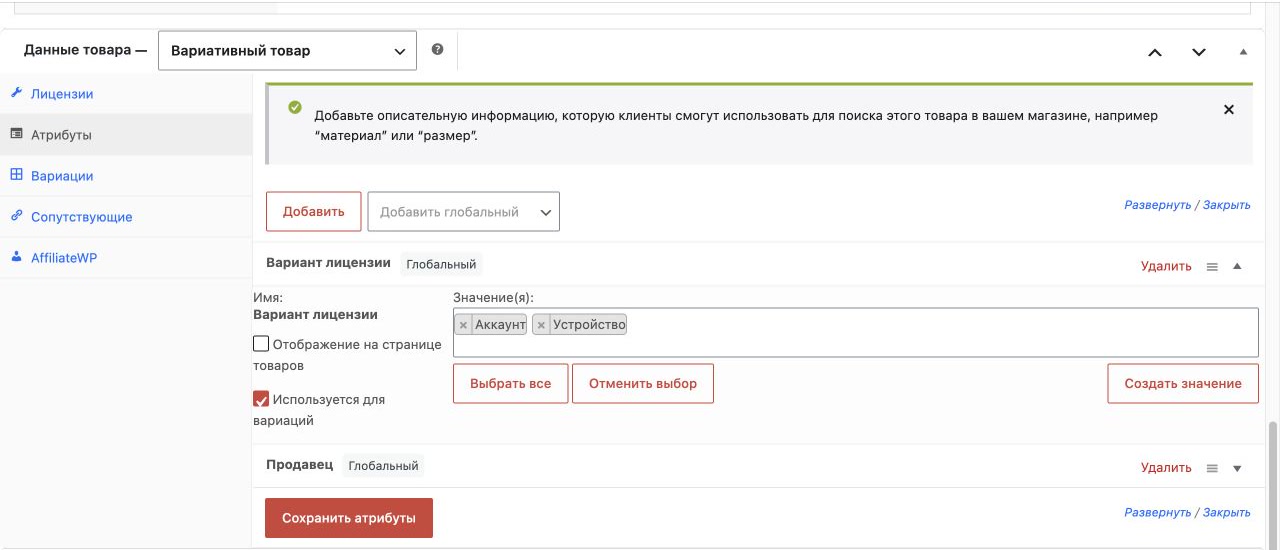Viewport: 1280px width, 550px height.
Task: Remove the Аккаунт value tag
Action: (x=463, y=325)
